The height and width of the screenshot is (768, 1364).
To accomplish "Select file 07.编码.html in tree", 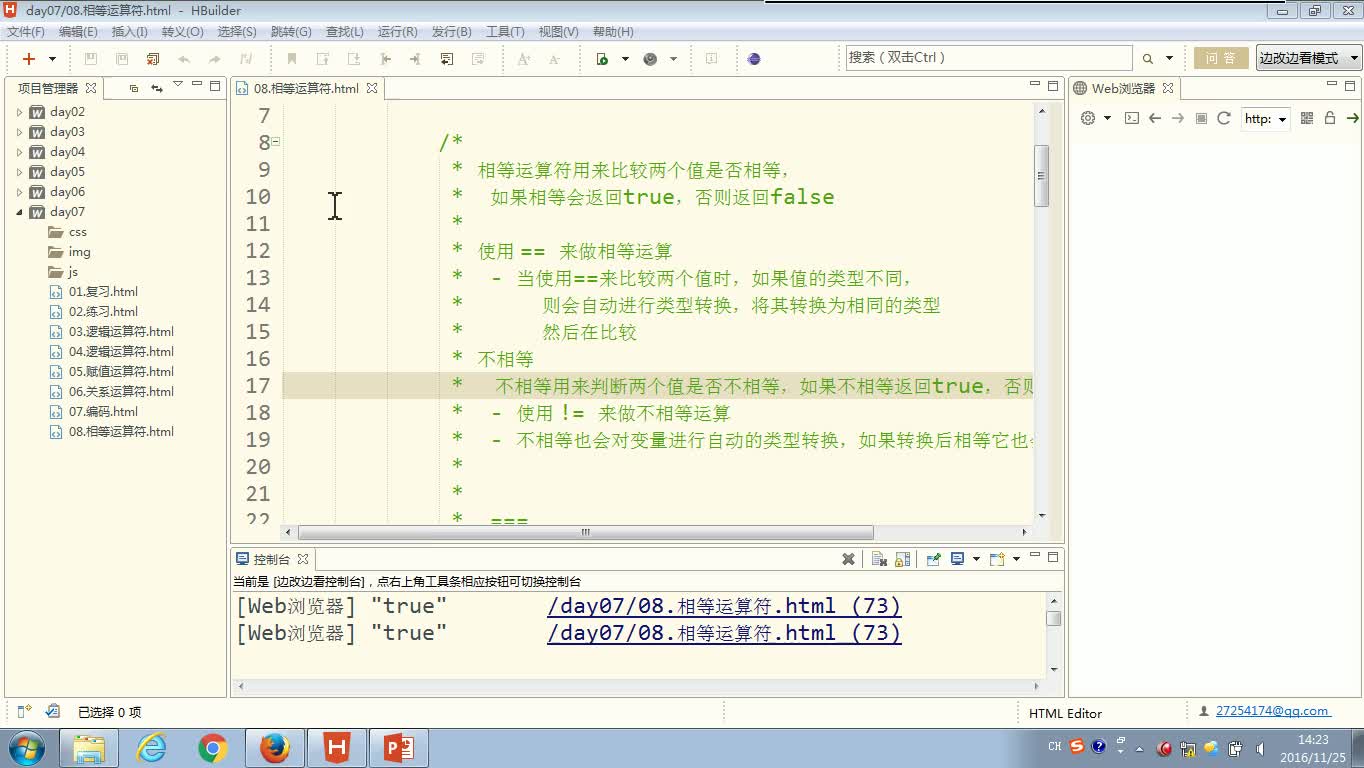I will pyautogui.click(x=94, y=412).
